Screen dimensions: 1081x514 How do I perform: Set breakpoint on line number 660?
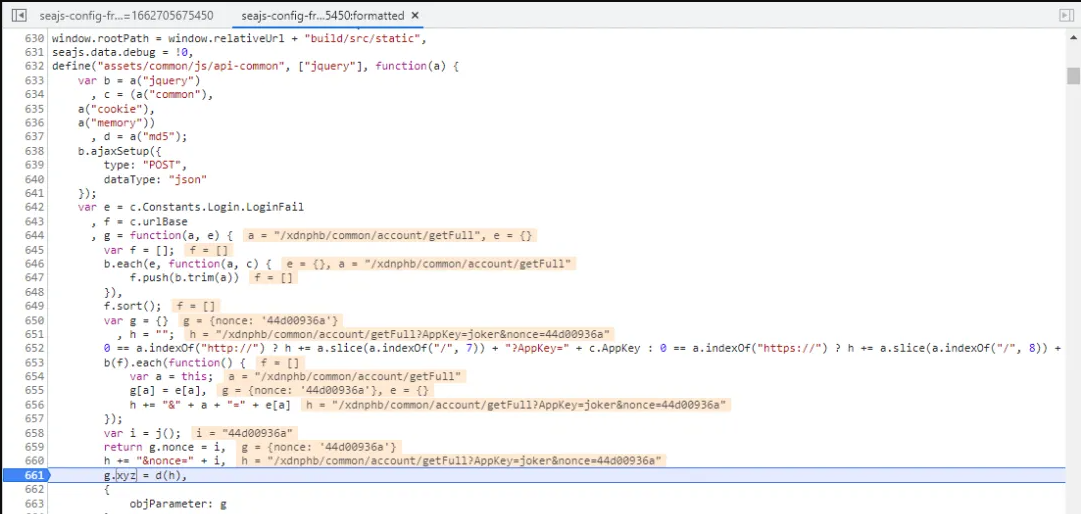pos(34,460)
